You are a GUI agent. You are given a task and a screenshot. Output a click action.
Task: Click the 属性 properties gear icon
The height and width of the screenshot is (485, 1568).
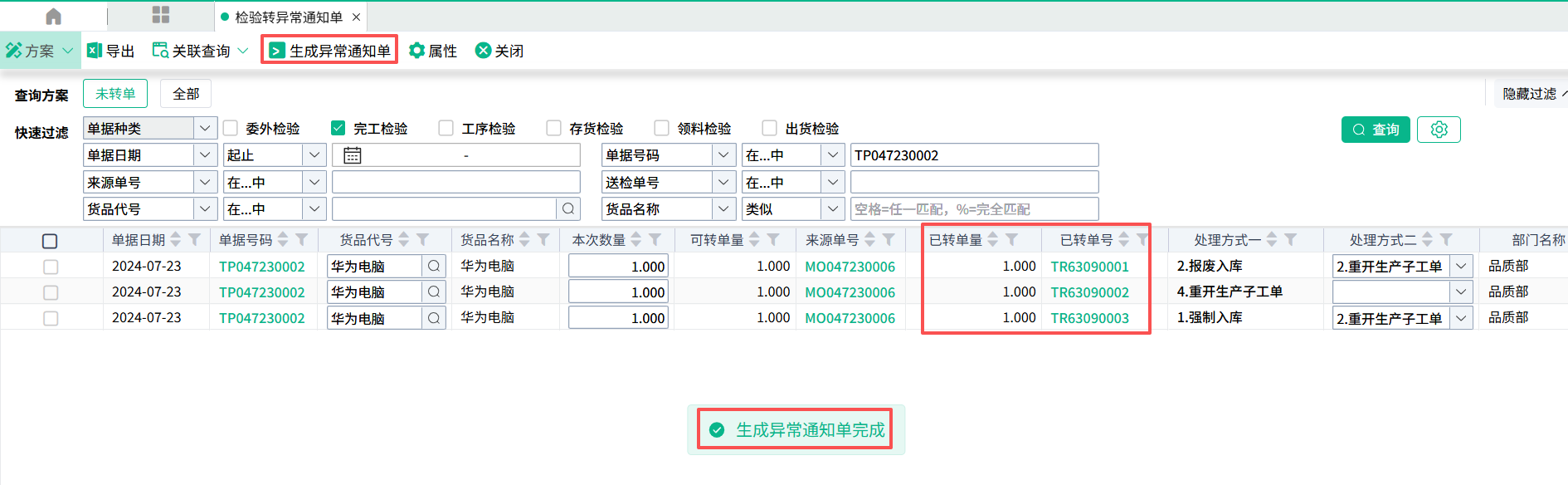click(x=416, y=51)
